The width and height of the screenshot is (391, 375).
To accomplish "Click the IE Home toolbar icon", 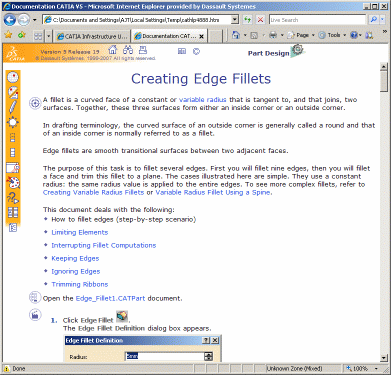I will pyautogui.click(x=236, y=35).
